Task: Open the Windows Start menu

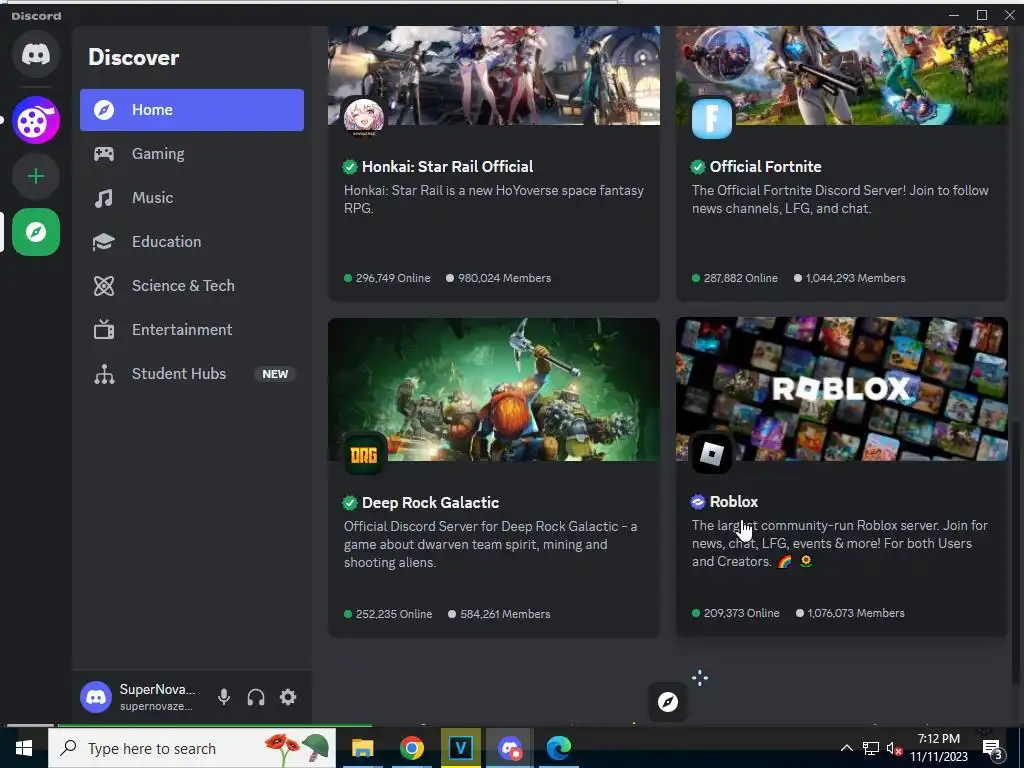Action: pos(24,748)
